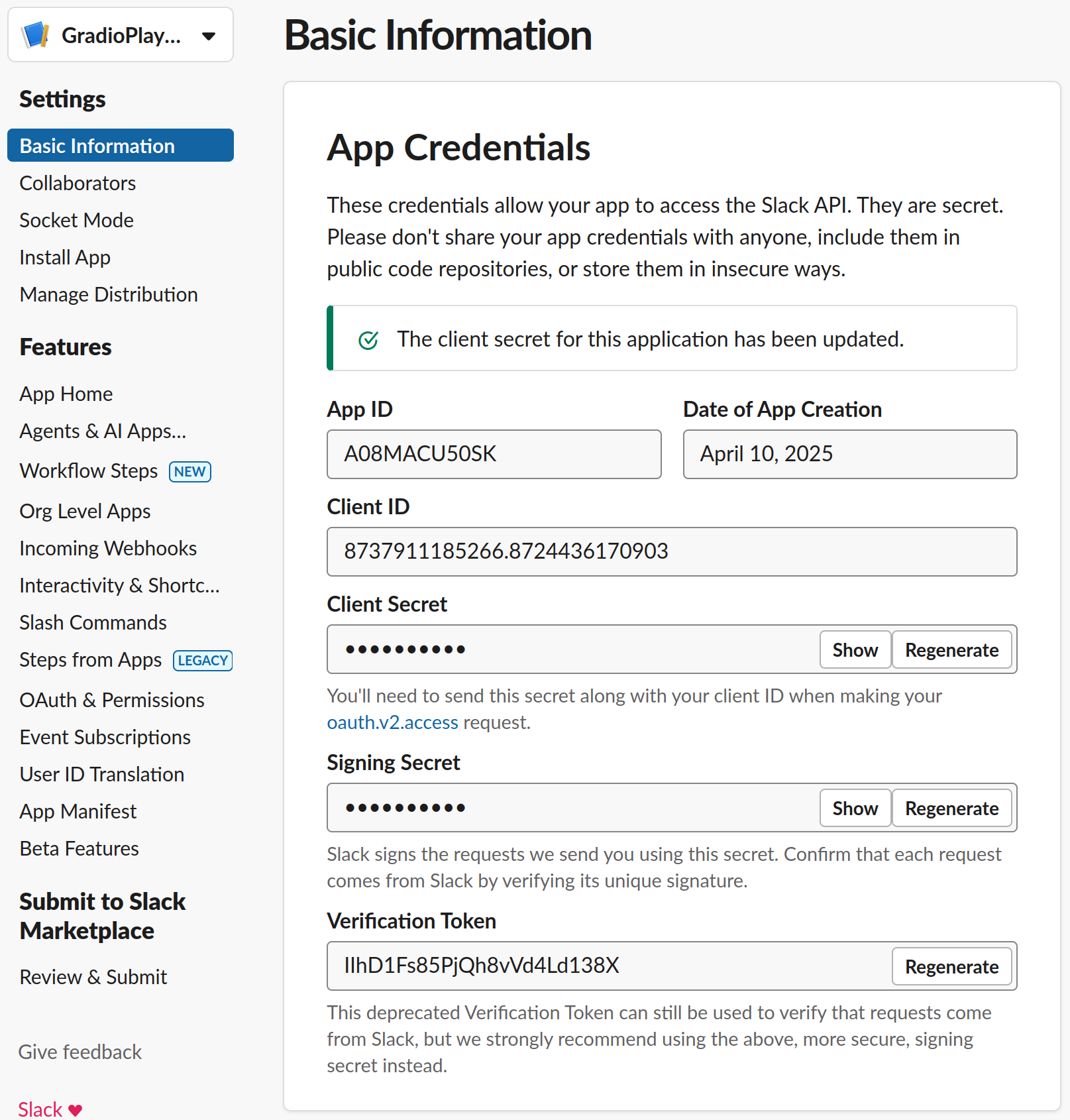
Task: Click the Give feedback link
Action: (80, 1052)
